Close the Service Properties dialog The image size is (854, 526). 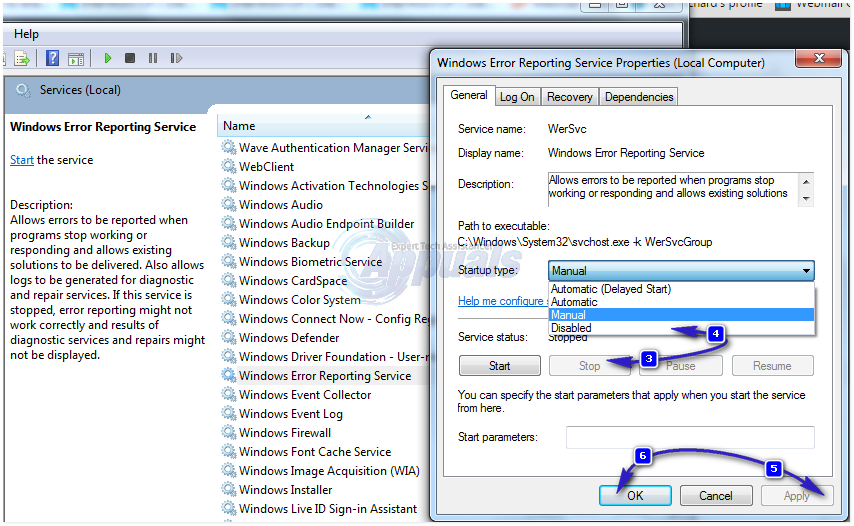click(819, 58)
